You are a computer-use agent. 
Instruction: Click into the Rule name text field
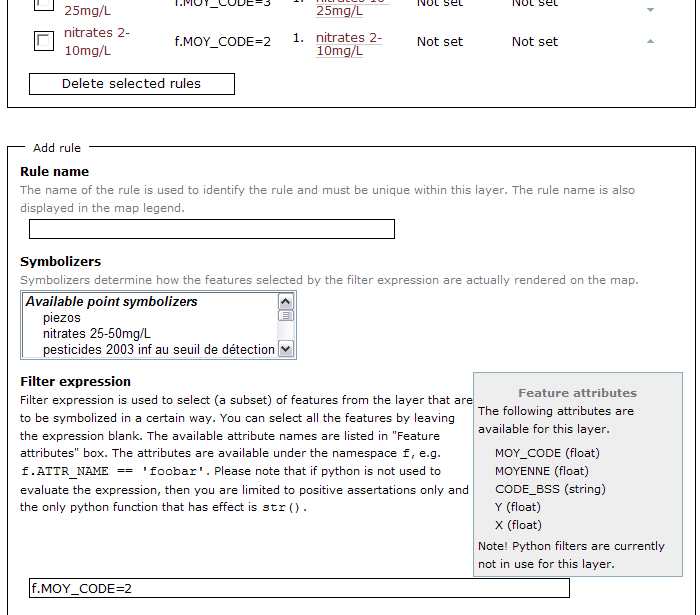point(212,229)
